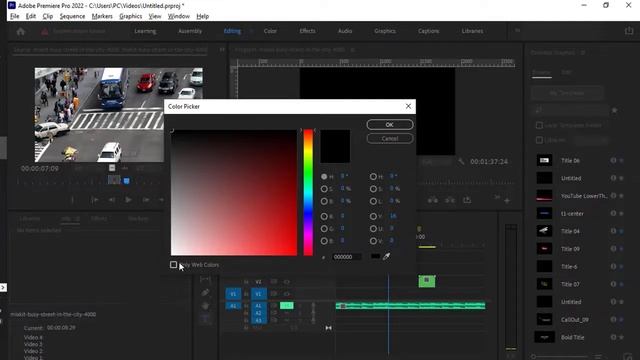Open the File menu

point(15,16)
